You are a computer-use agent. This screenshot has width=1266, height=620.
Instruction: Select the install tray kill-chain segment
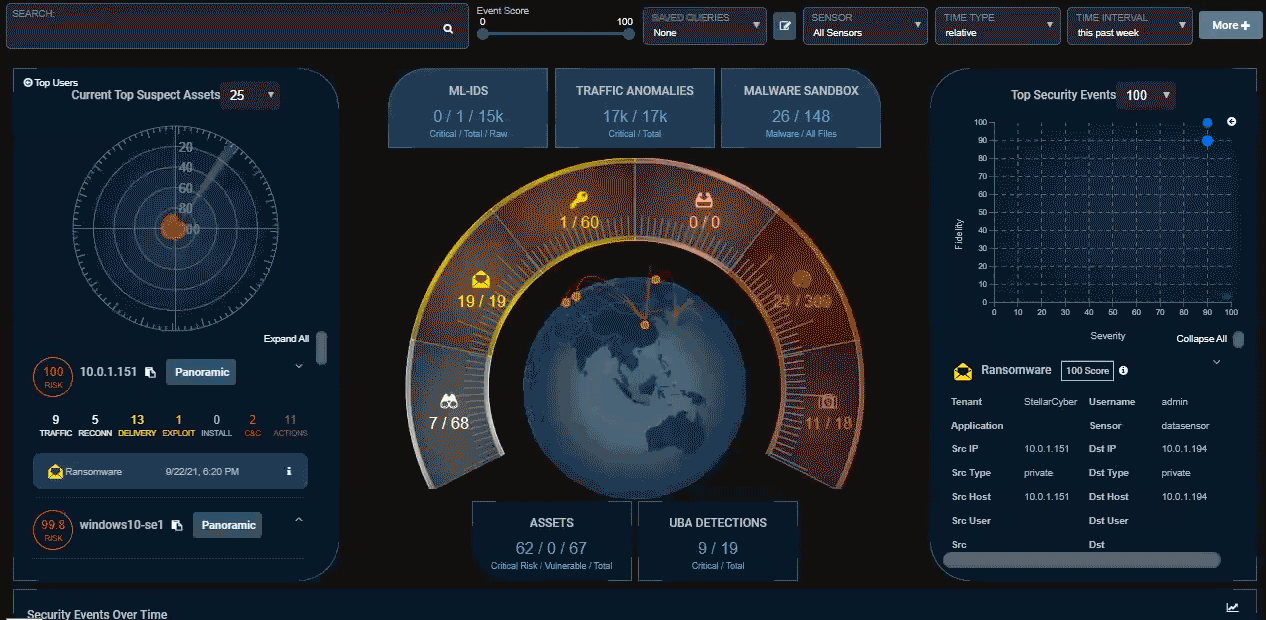[703, 199]
